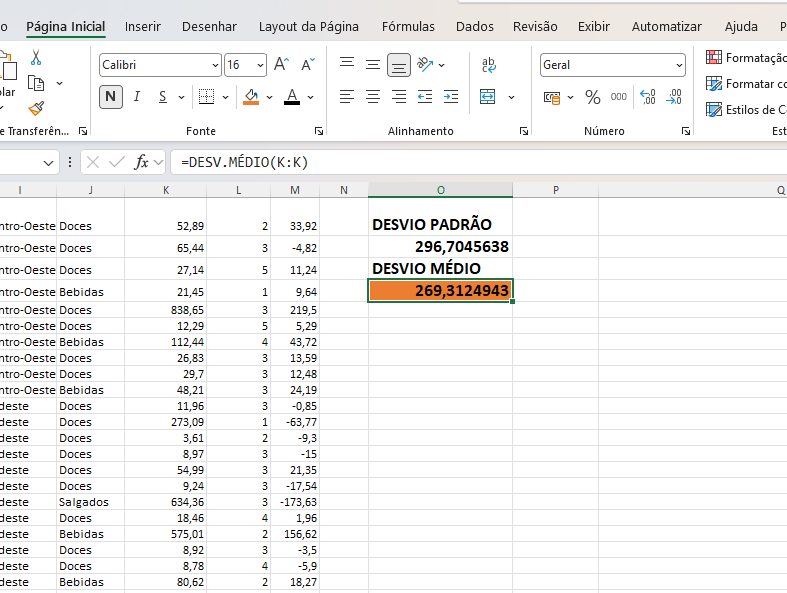Open Conditional Formatting (Formatação)
This screenshot has height=593, width=787.
746,58
